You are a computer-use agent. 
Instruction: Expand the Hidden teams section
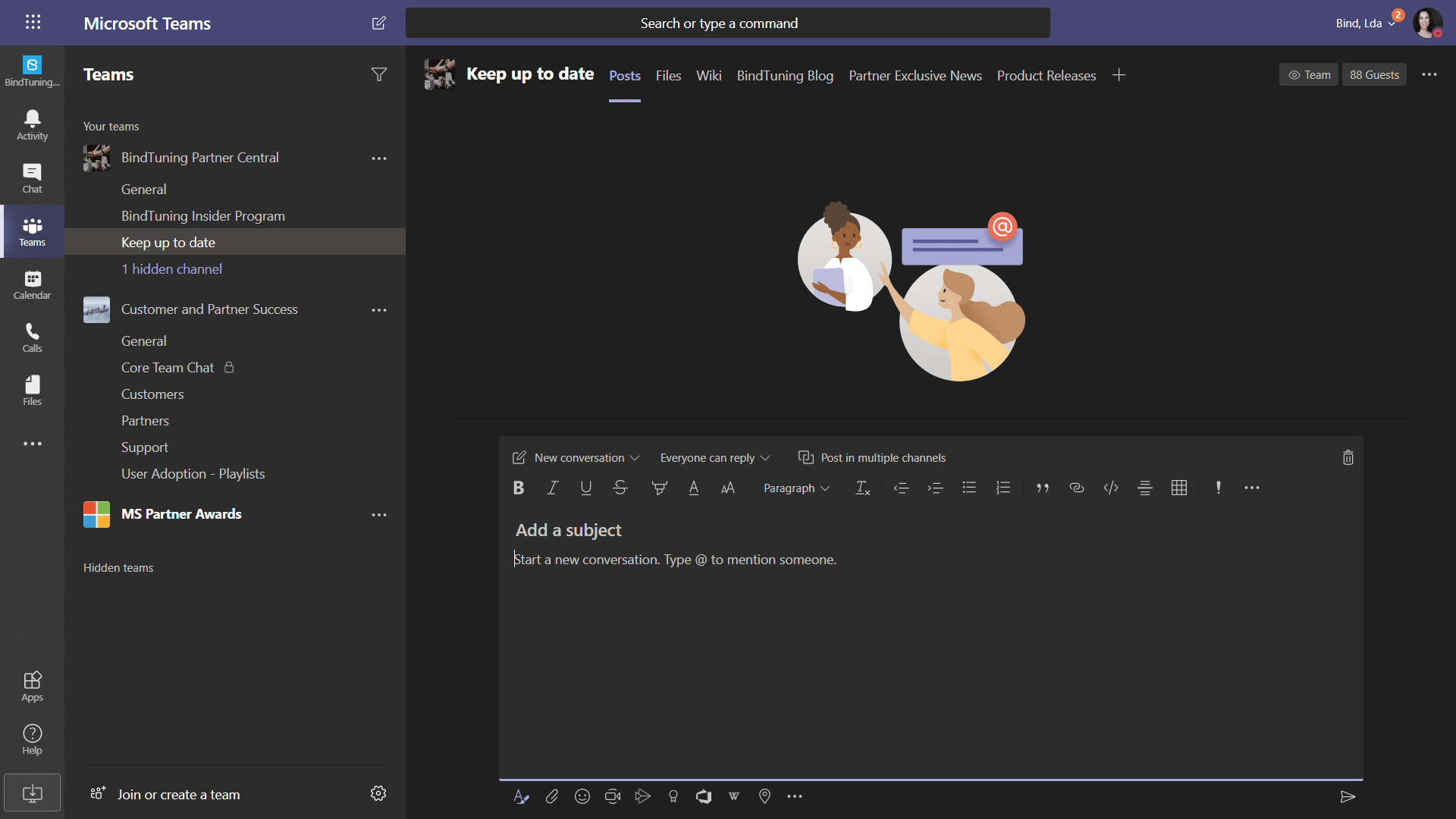point(118,567)
